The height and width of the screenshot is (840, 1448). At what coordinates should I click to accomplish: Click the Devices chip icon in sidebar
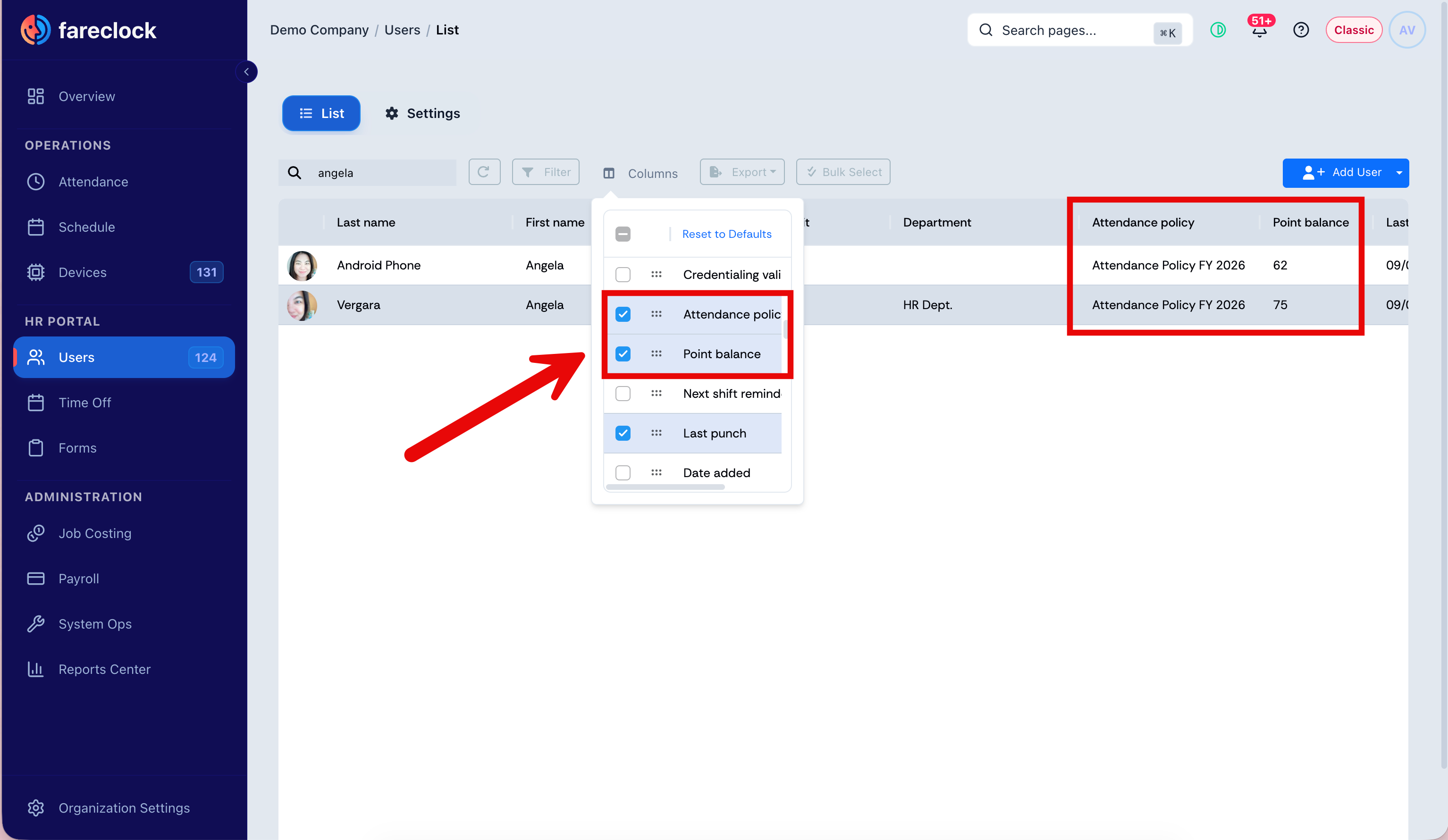[35, 272]
